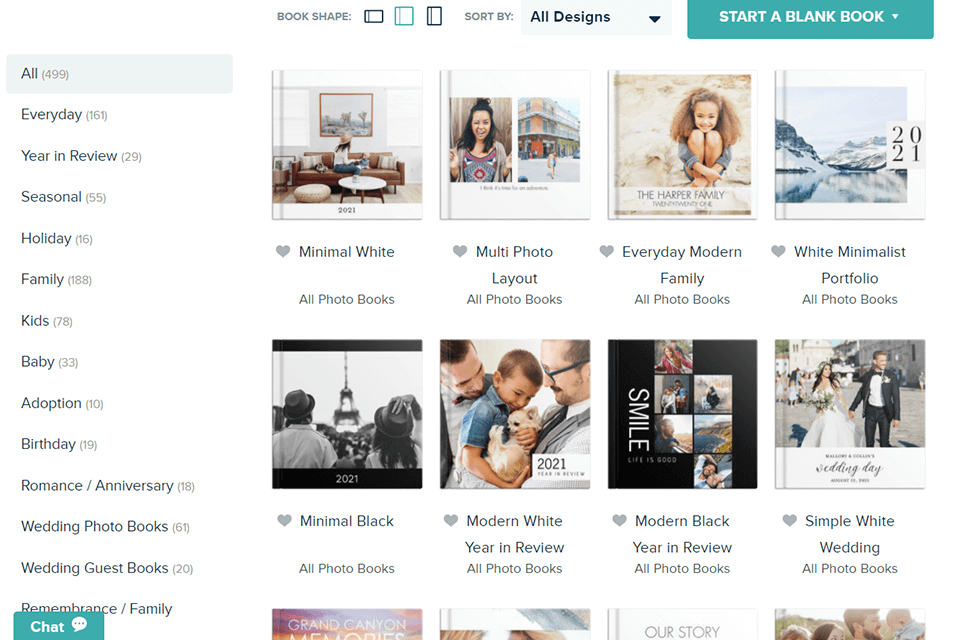Viewport: 960px width, 640px height.
Task: Click the Harper Family book cover
Action: point(682,145)
